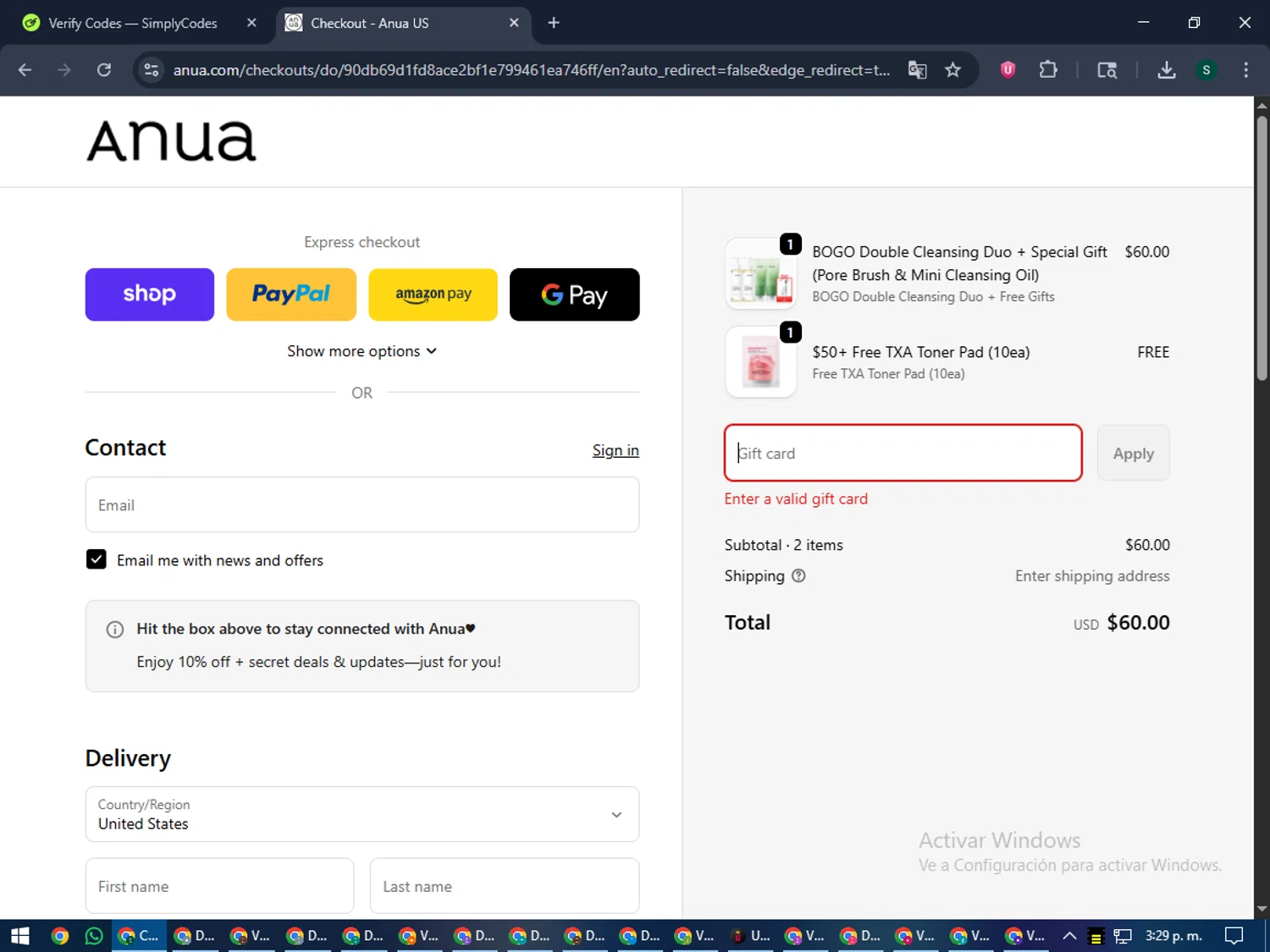Open the Windows notification center

1234,936
